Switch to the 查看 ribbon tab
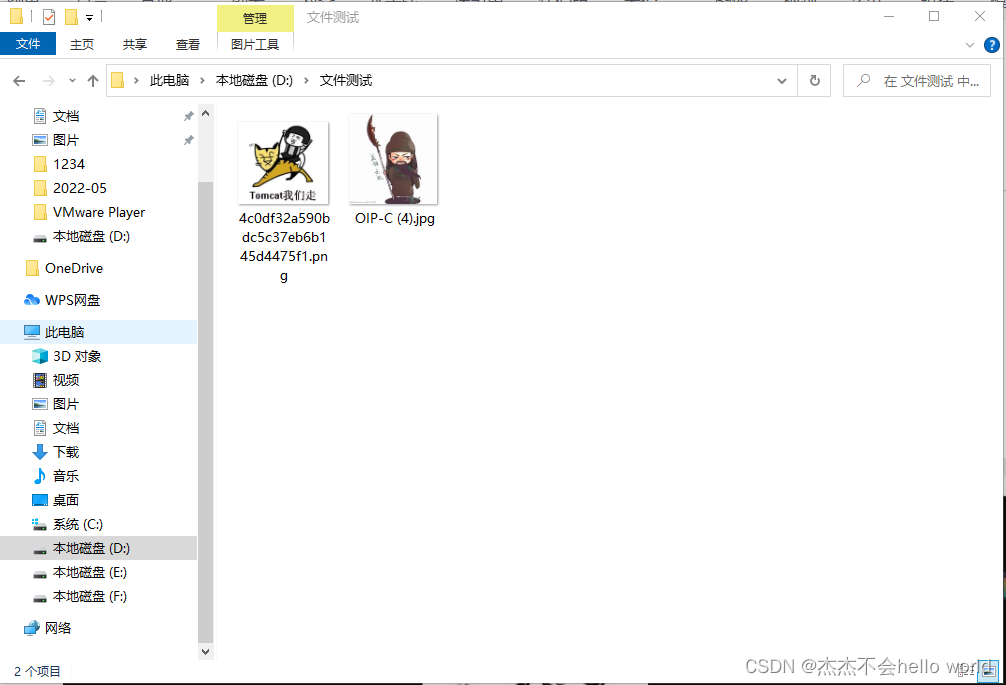1006x685 pixels. [187, 44]
